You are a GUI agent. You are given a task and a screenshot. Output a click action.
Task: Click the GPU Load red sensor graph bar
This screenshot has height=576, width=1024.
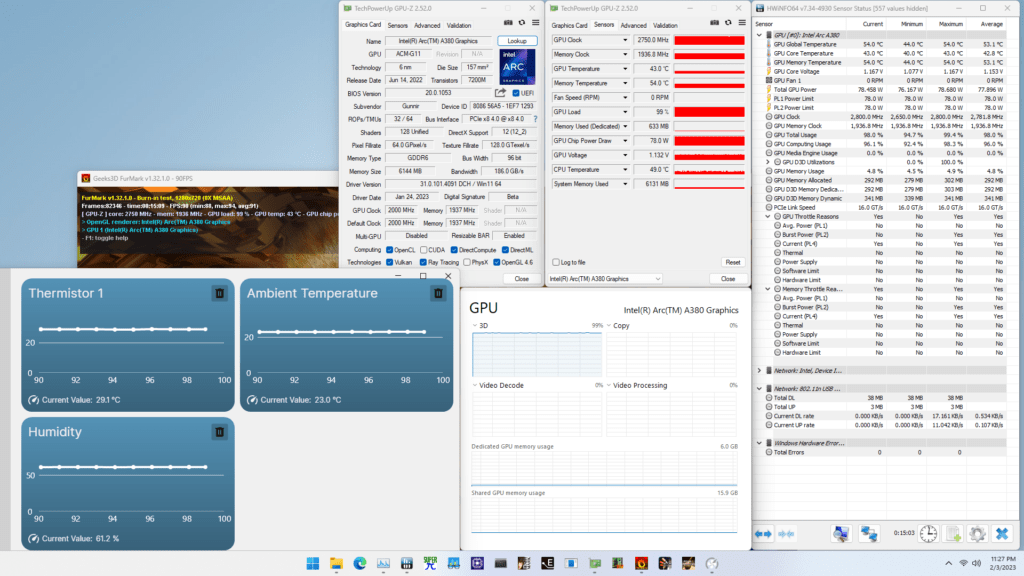click(709, 112)
